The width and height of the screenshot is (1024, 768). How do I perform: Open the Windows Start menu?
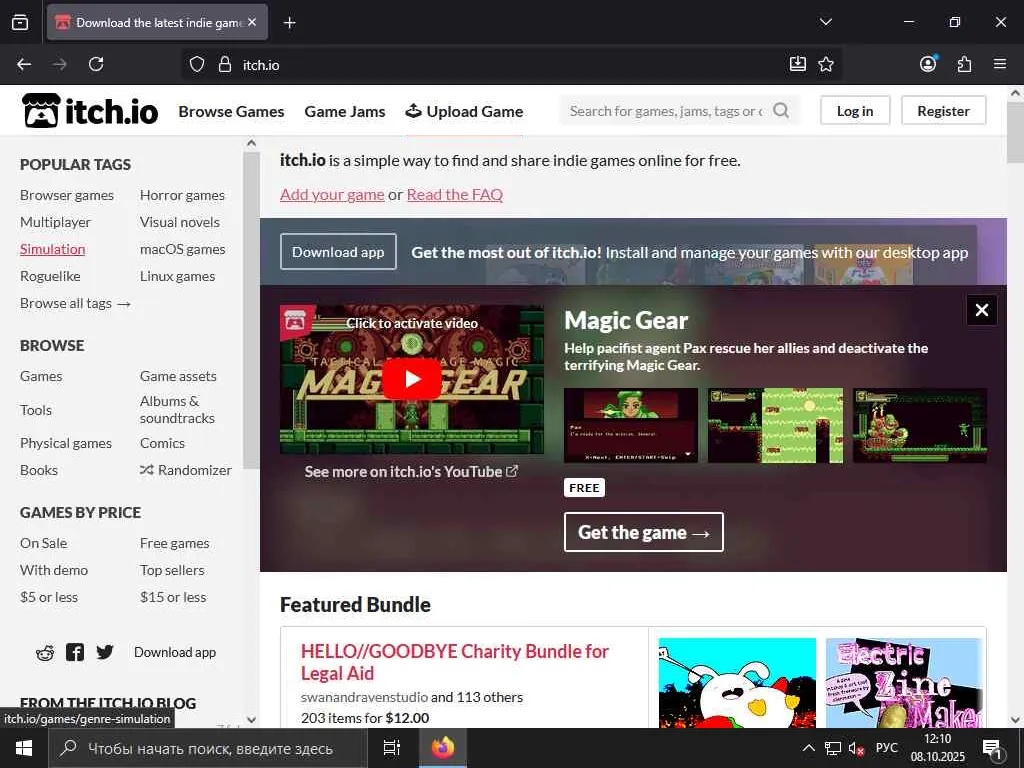24,748
